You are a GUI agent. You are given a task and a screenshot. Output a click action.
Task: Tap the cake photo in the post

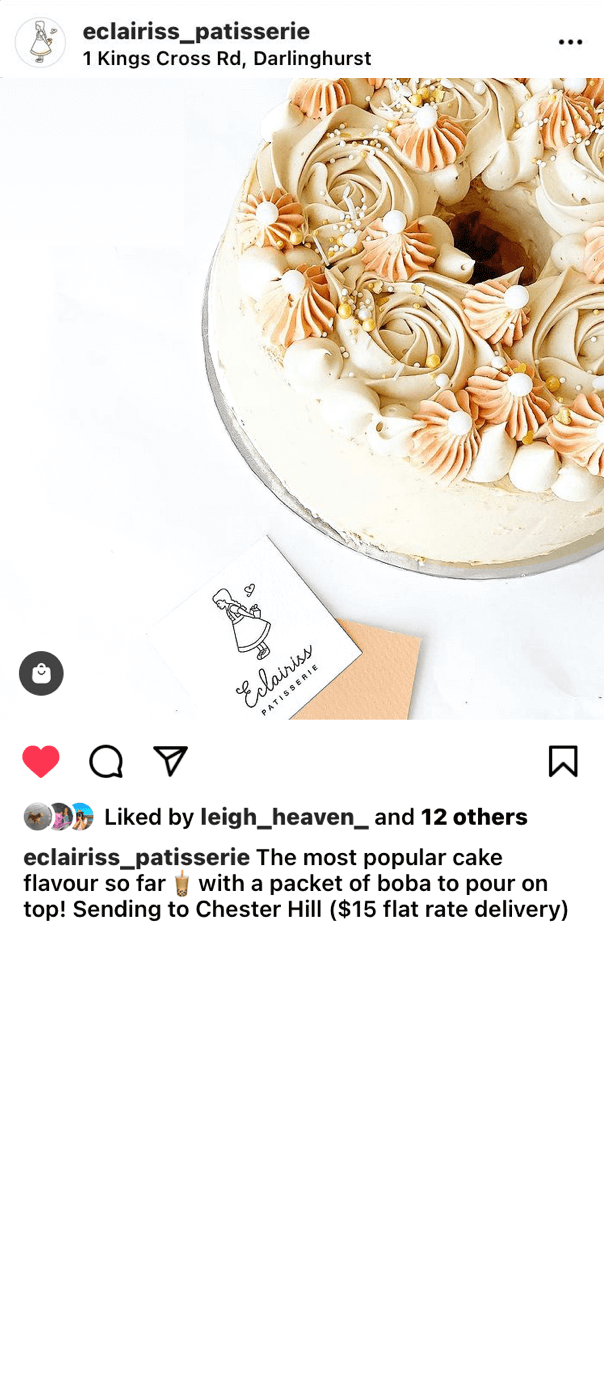click(302, 399)
